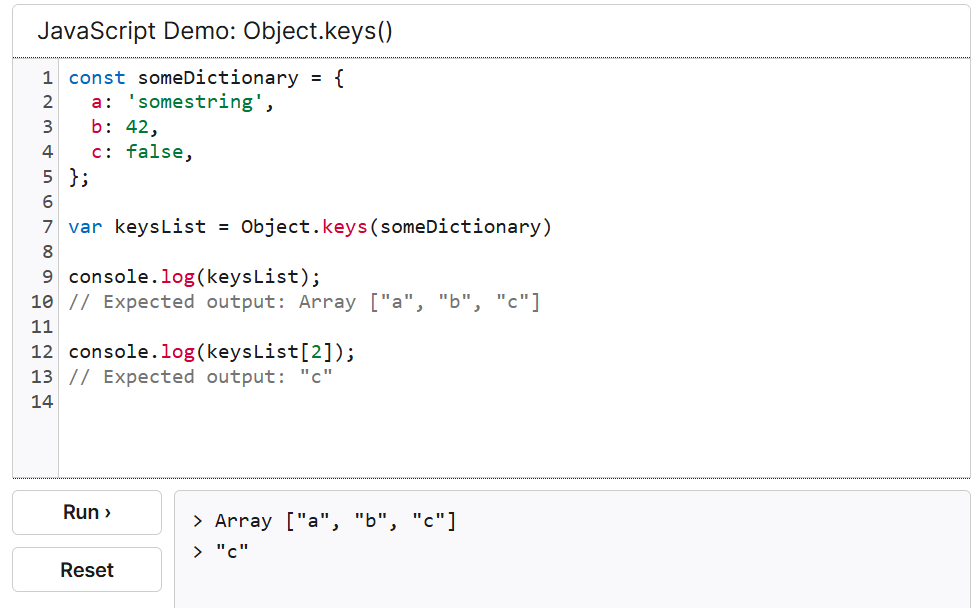Click the expected output Array comment

coord(304,302)
